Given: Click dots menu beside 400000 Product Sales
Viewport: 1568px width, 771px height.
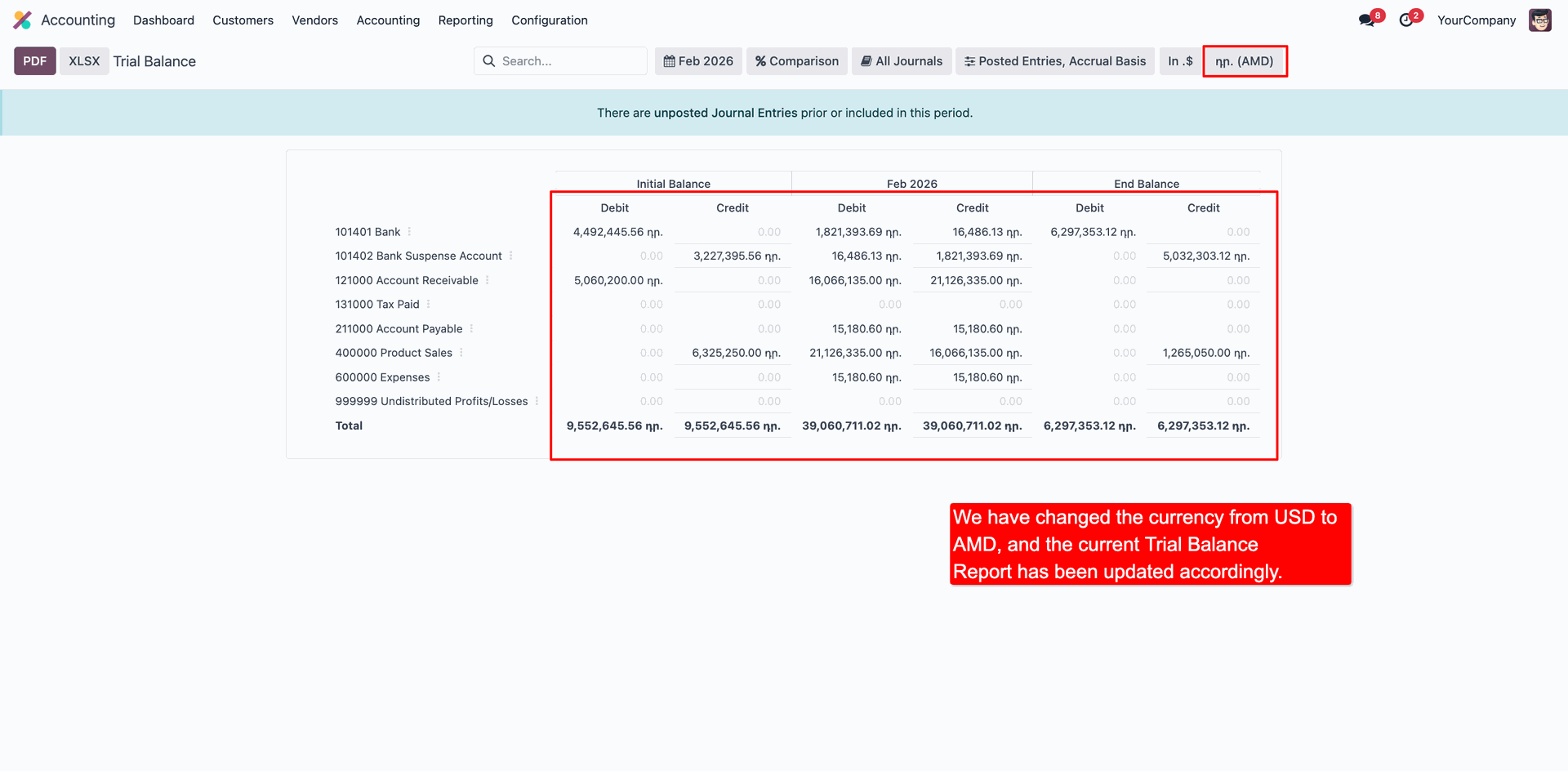Looking at the screenshot, I should tap(461, 353).
